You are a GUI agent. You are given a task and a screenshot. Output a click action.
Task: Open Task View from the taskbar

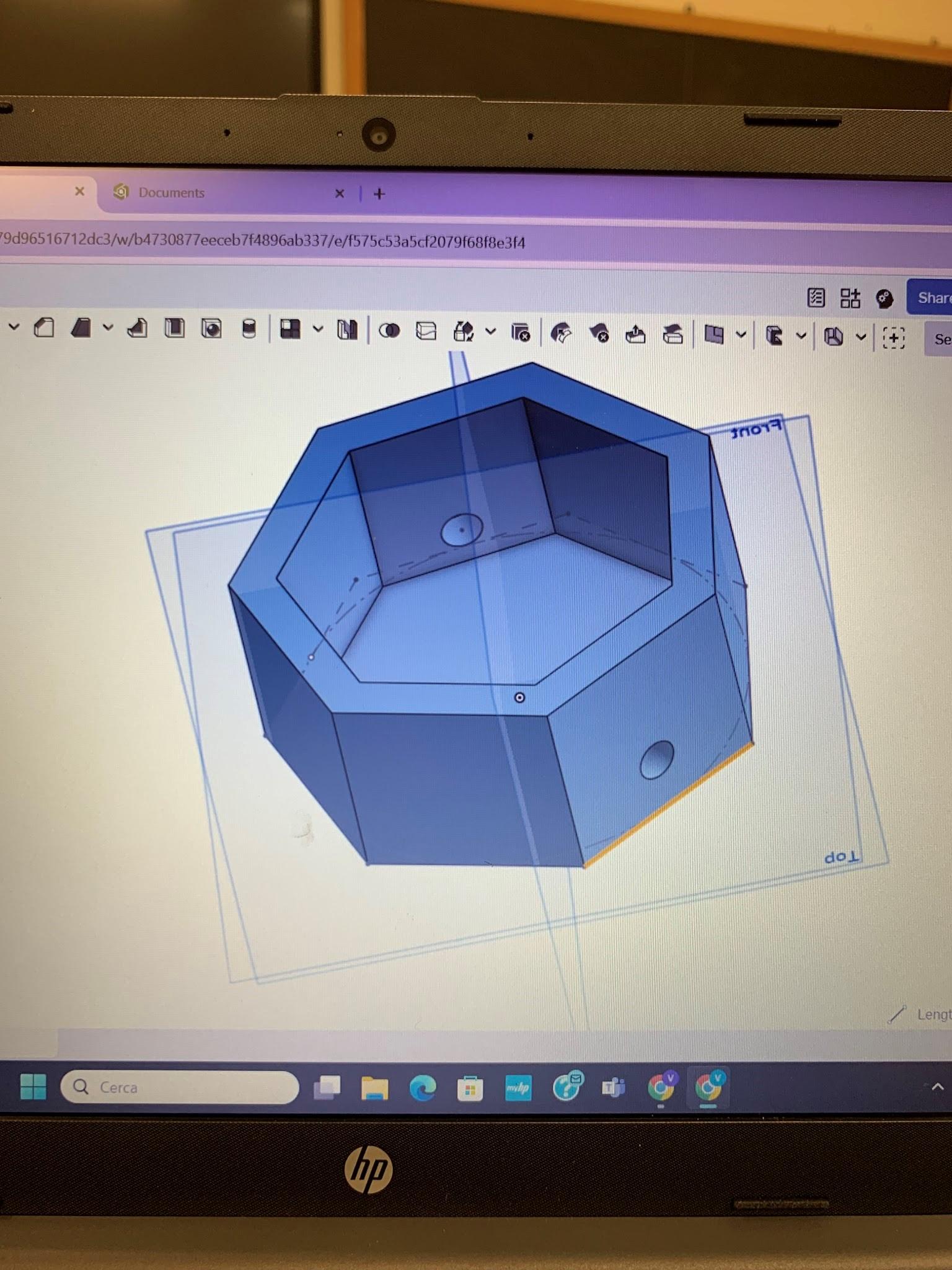(327, 1088)
